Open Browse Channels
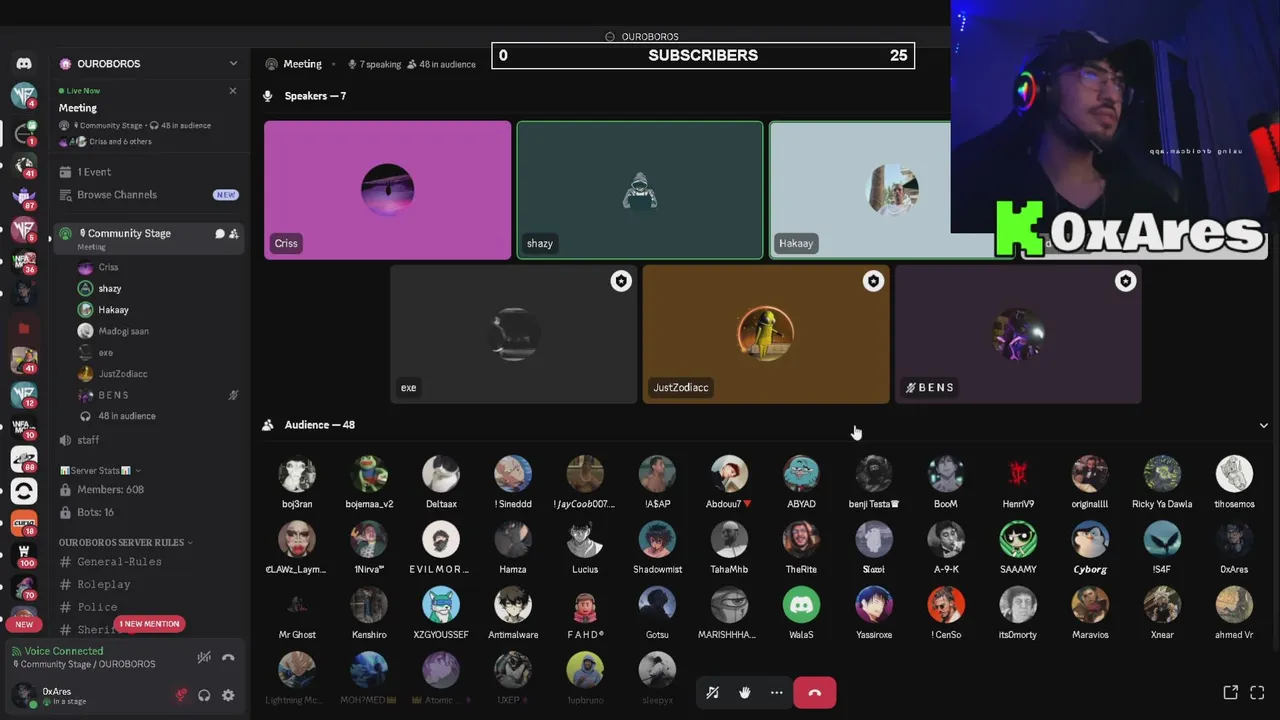1280x720 pixels. [148, 195]
